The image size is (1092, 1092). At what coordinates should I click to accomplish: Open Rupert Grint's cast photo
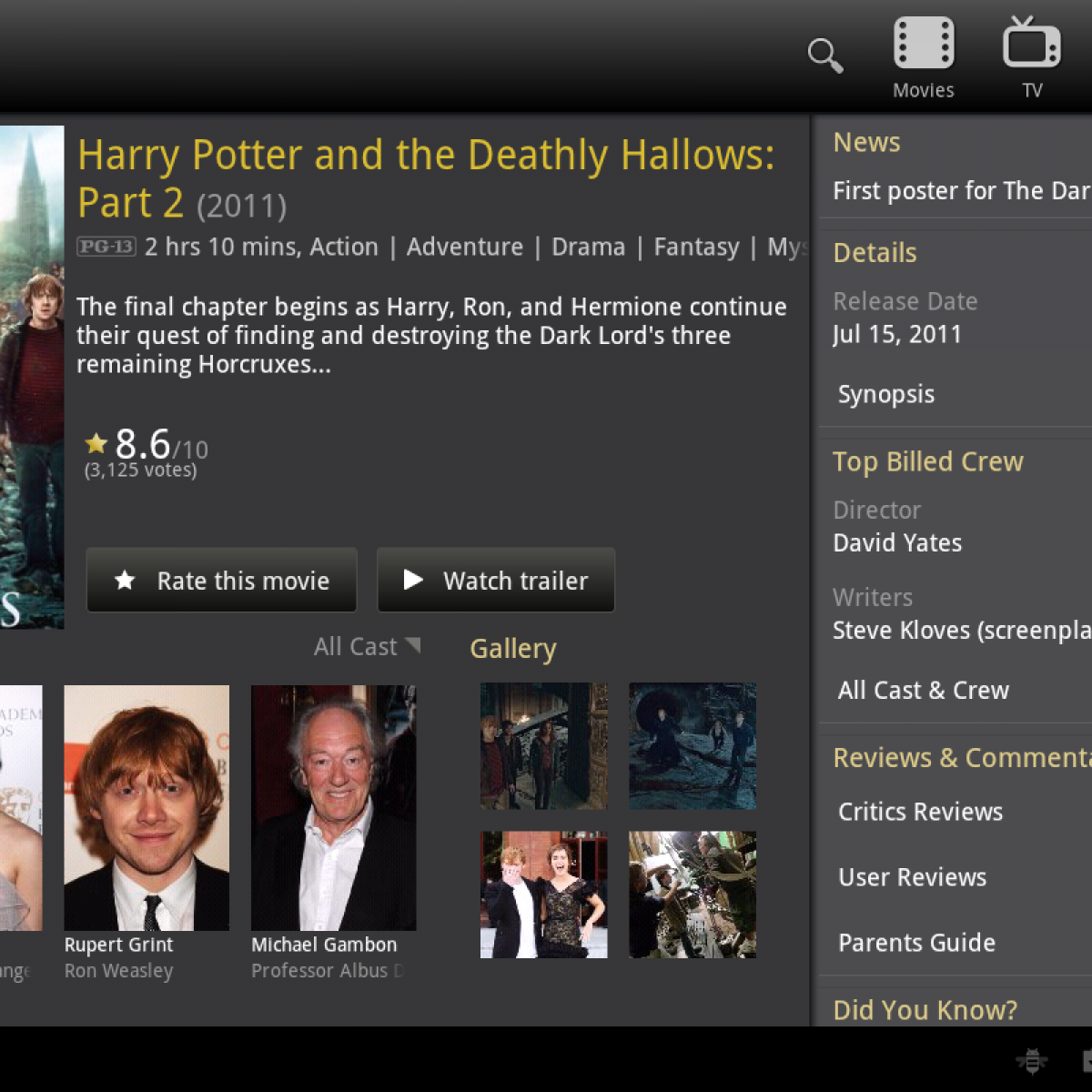(147, 807)
